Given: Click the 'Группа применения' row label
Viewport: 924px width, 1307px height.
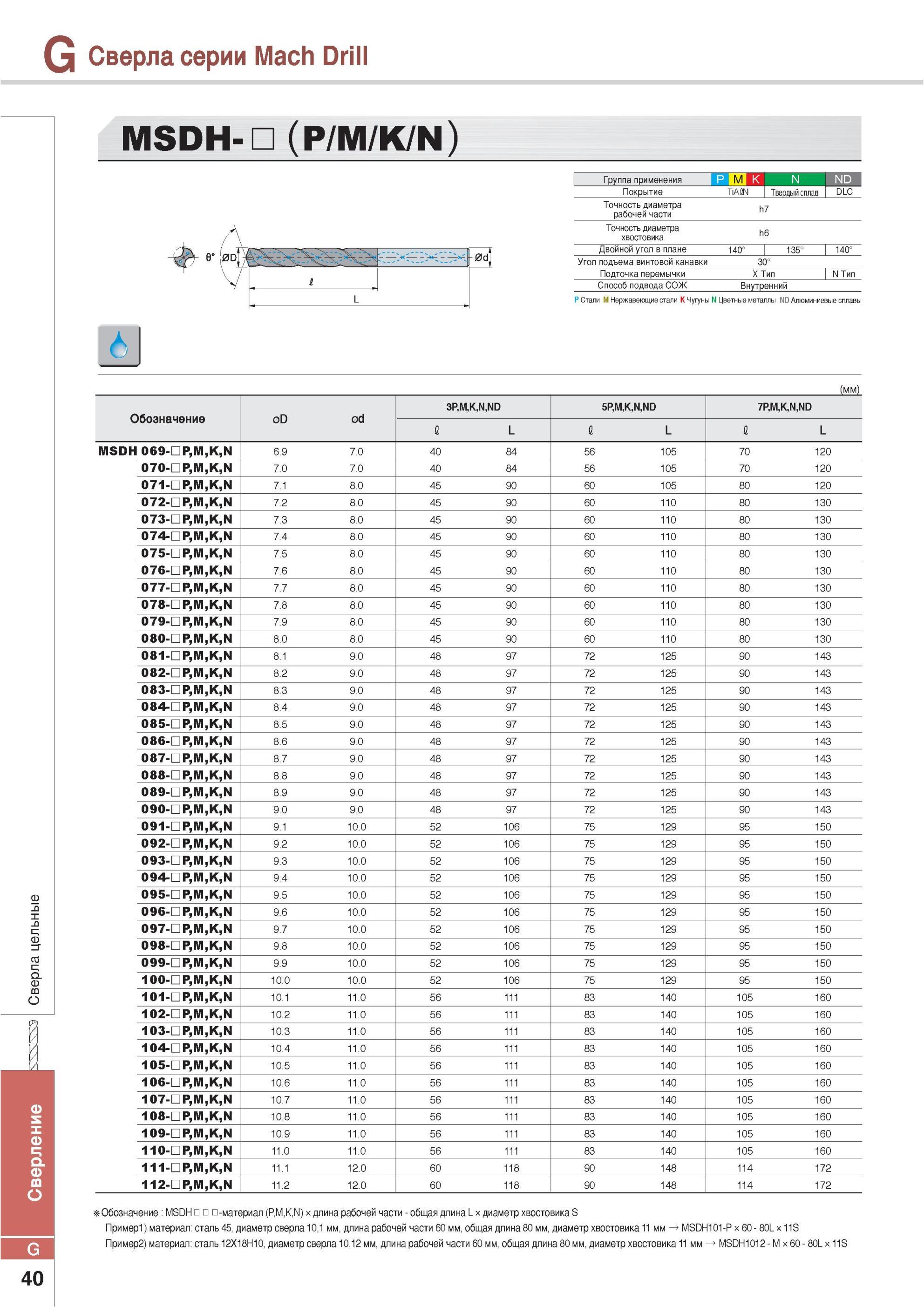Looking at the screenshot, I should [x=642, y=180].
